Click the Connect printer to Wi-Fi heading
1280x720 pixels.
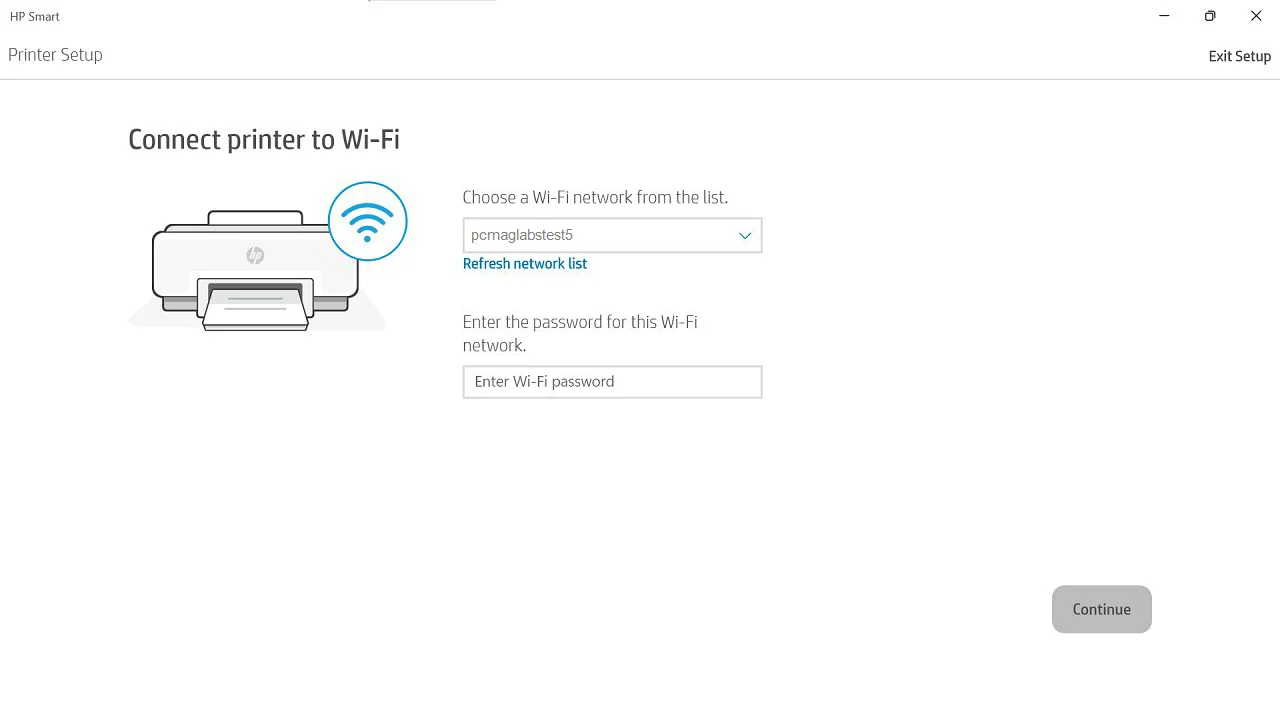coord(264,139)
